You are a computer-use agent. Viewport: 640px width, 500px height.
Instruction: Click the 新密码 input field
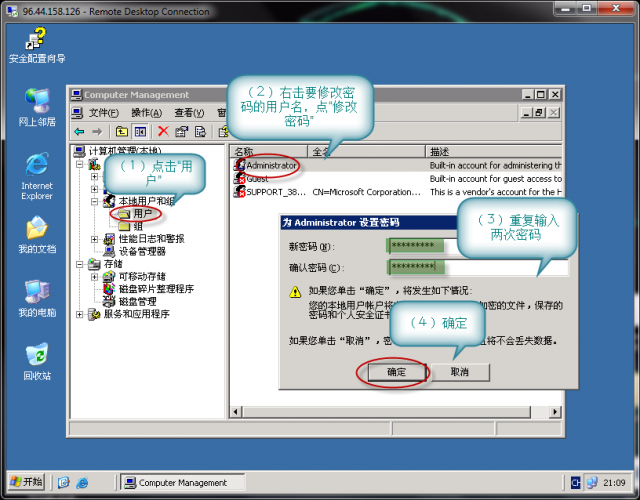[423, 246]
